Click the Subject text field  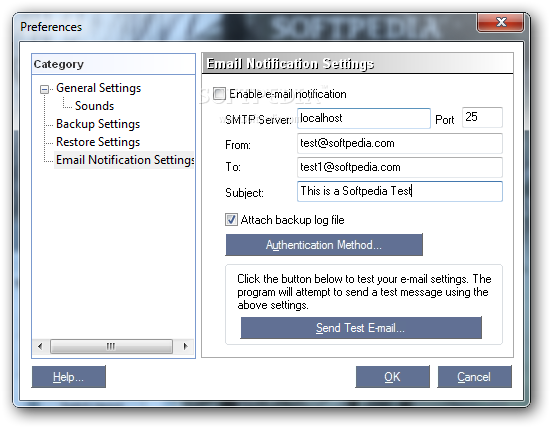click(x=400, y=191)
